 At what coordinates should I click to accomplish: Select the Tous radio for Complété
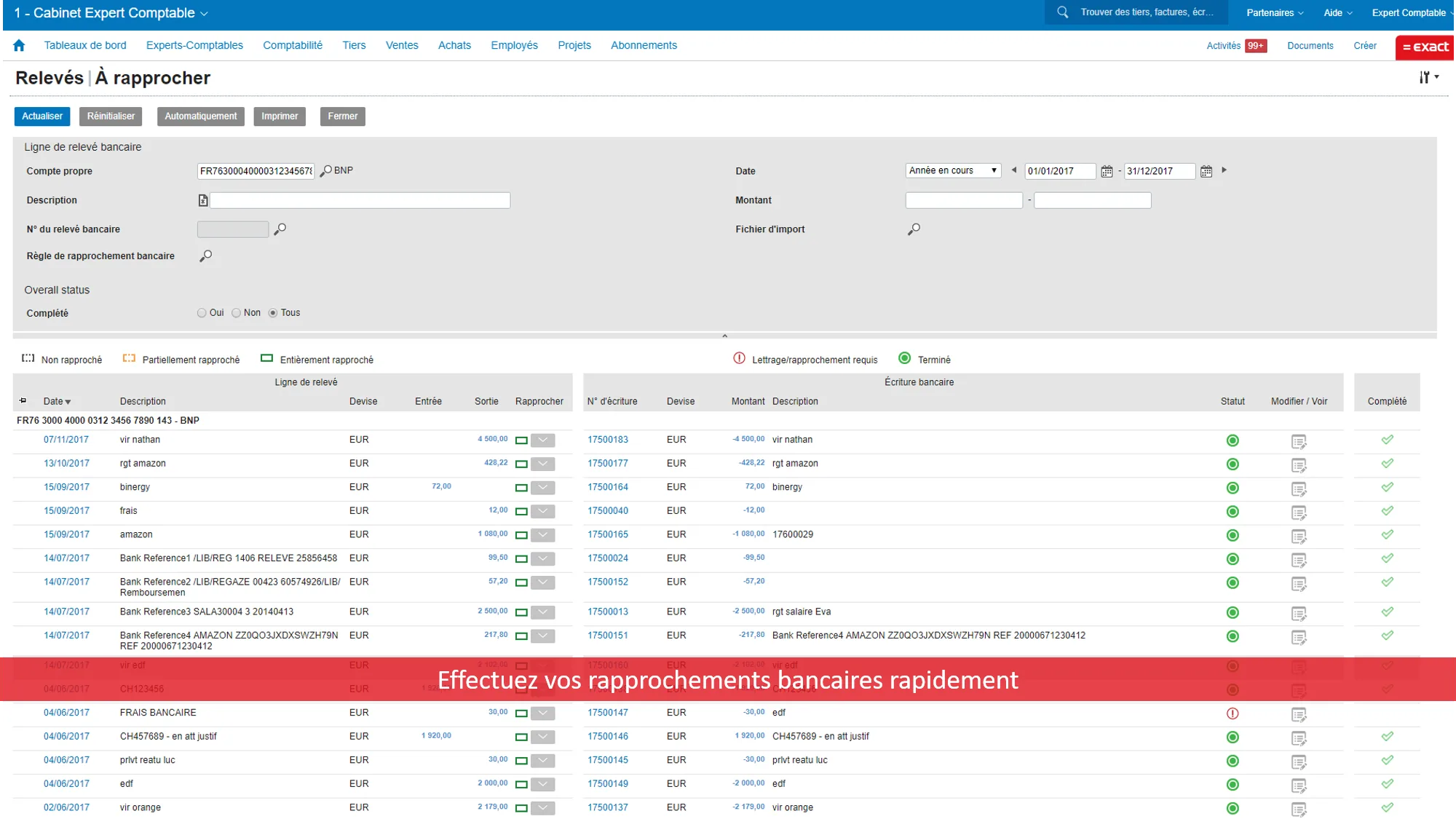[273, 313]
